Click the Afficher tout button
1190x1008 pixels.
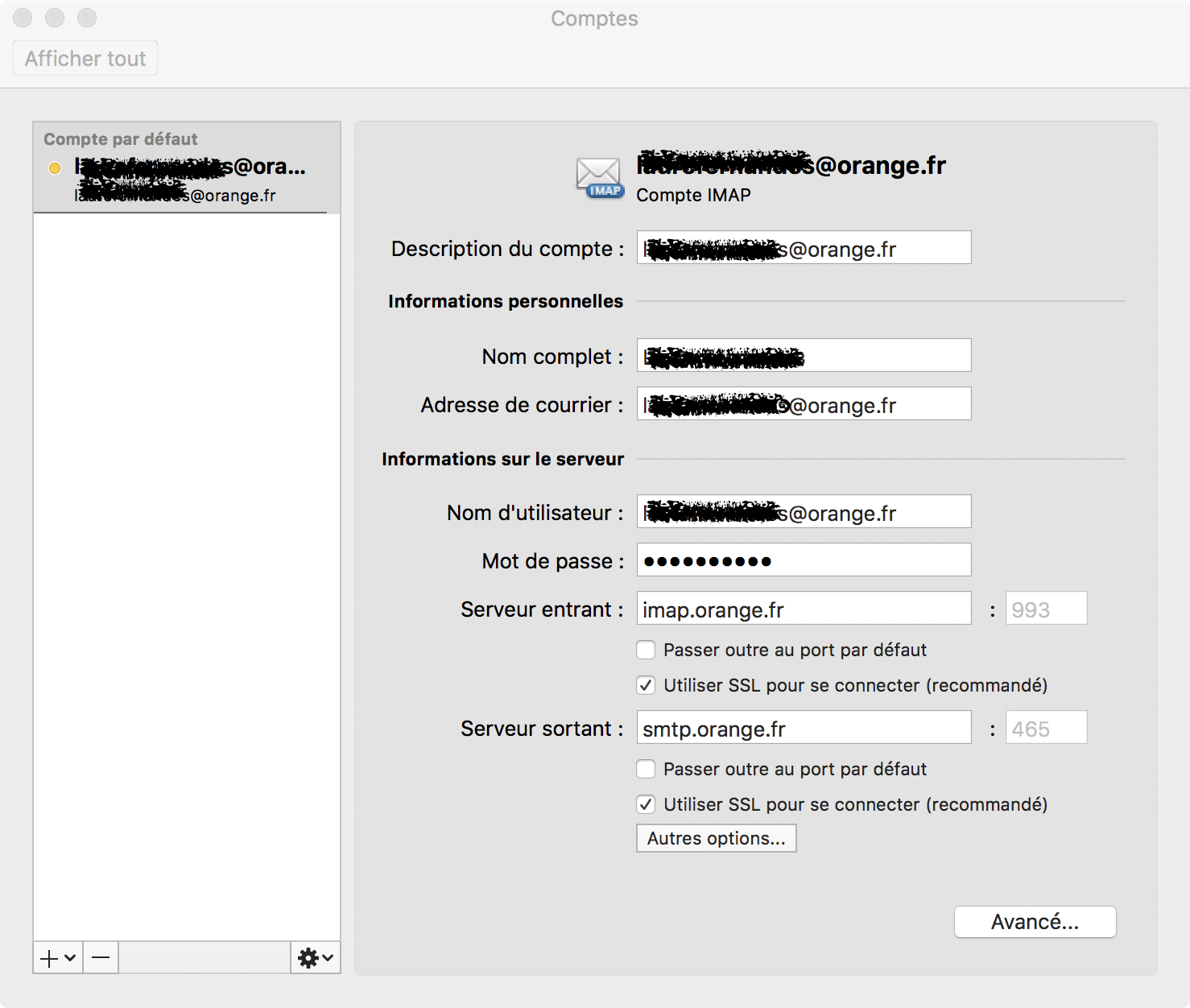85,59
